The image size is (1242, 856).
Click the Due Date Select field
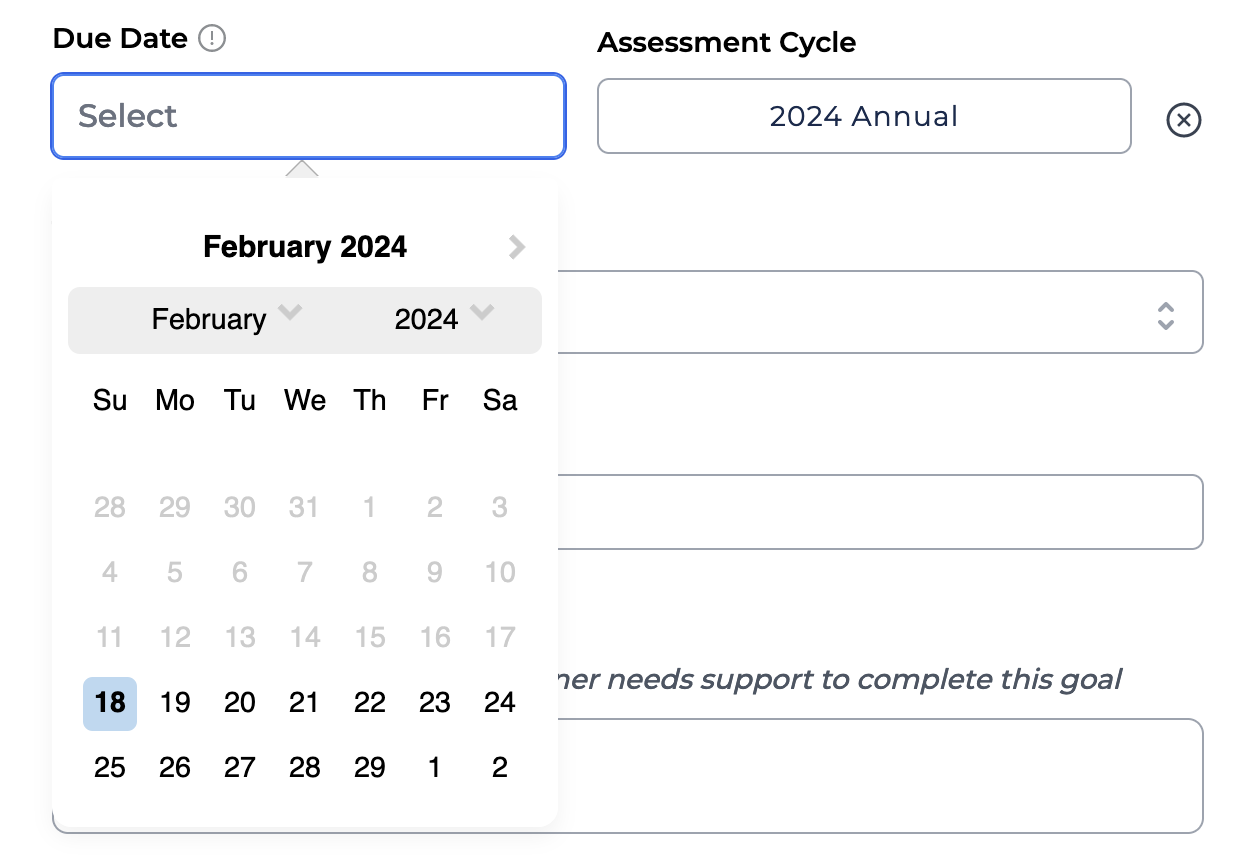coord(308,116)
